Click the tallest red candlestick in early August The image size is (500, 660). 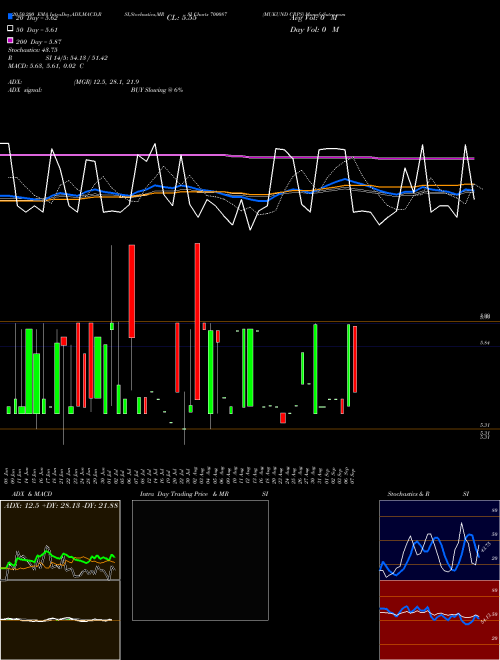coord(197,321)
